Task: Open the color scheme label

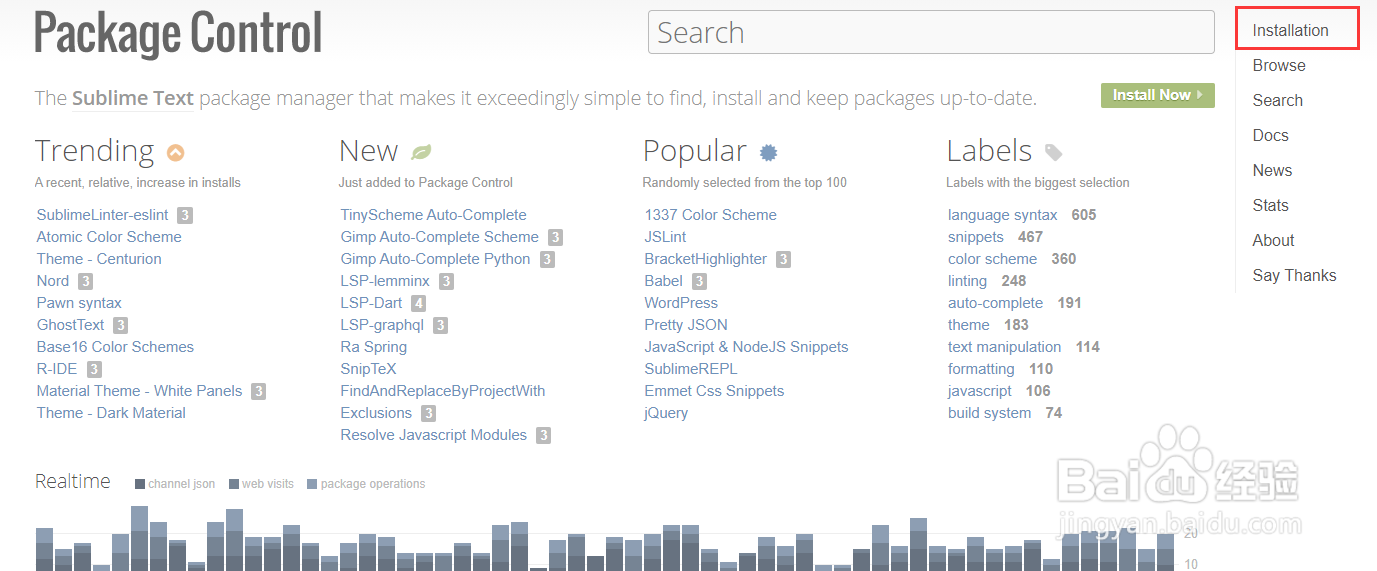Action: click(x=992, y=259)
